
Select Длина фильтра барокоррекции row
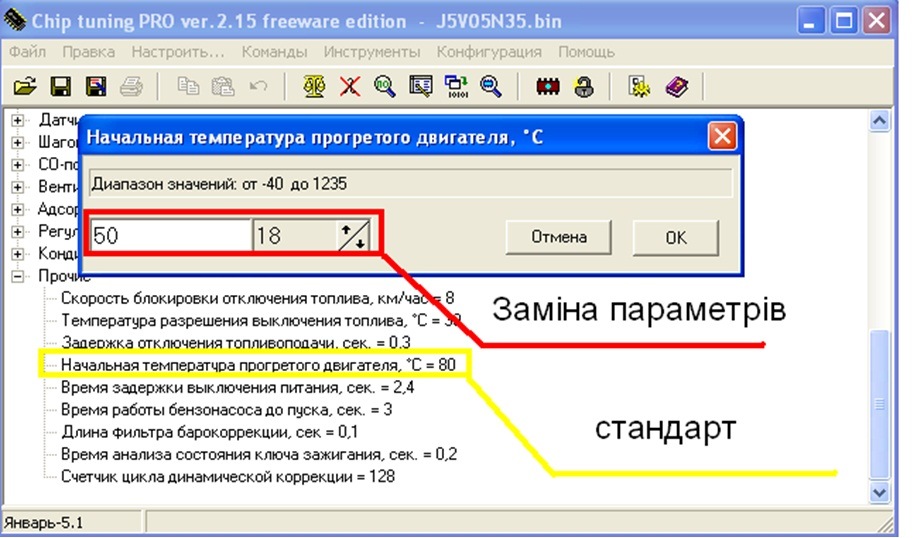tap(209, 432)
